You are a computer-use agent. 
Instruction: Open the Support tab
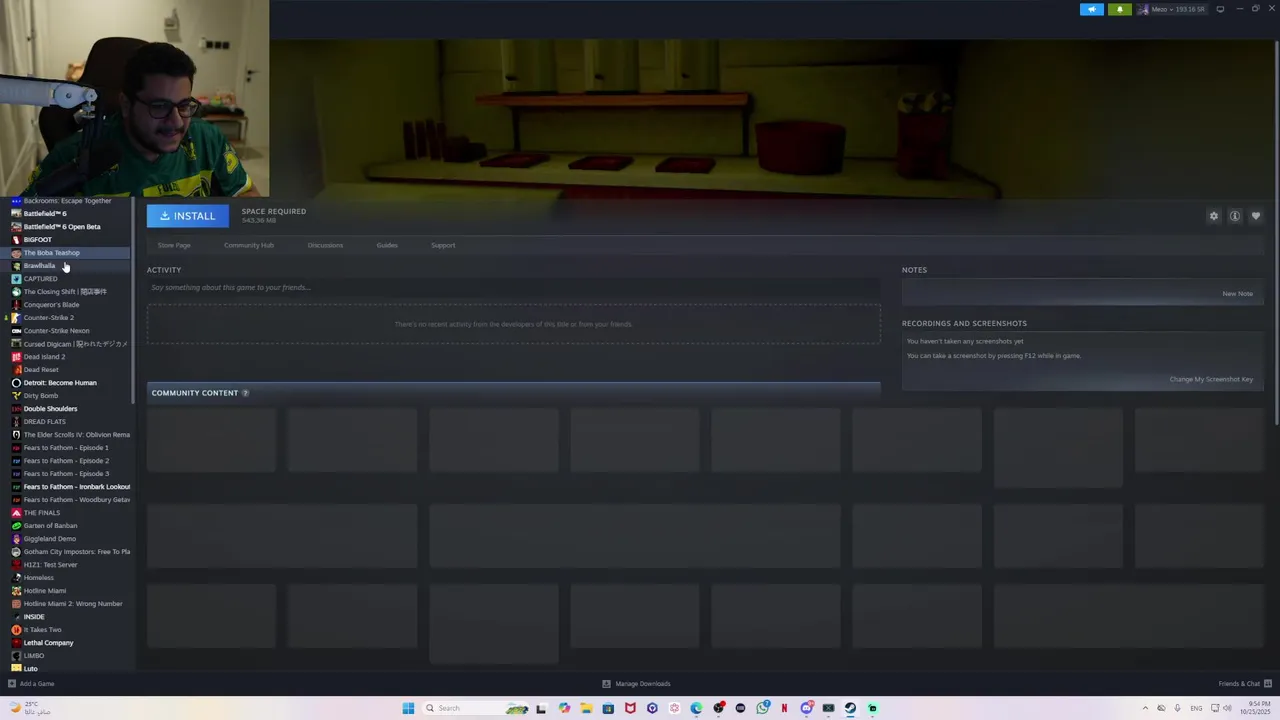point(443,245)
